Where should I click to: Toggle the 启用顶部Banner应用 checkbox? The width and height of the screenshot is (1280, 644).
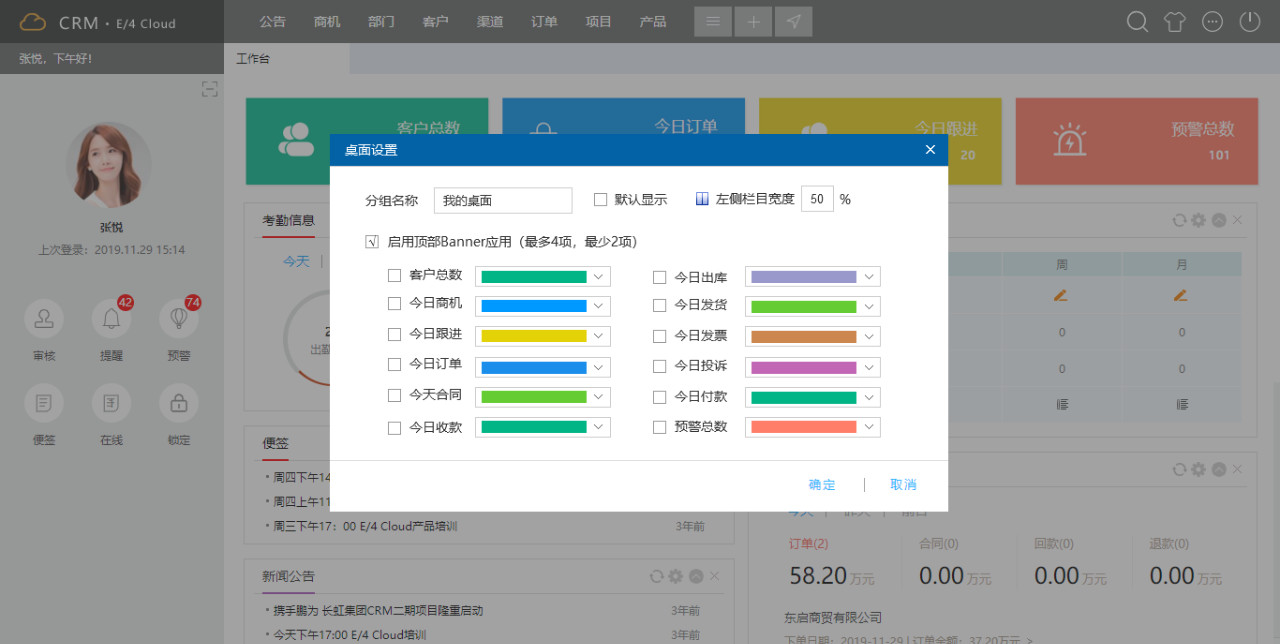point(373,242)
